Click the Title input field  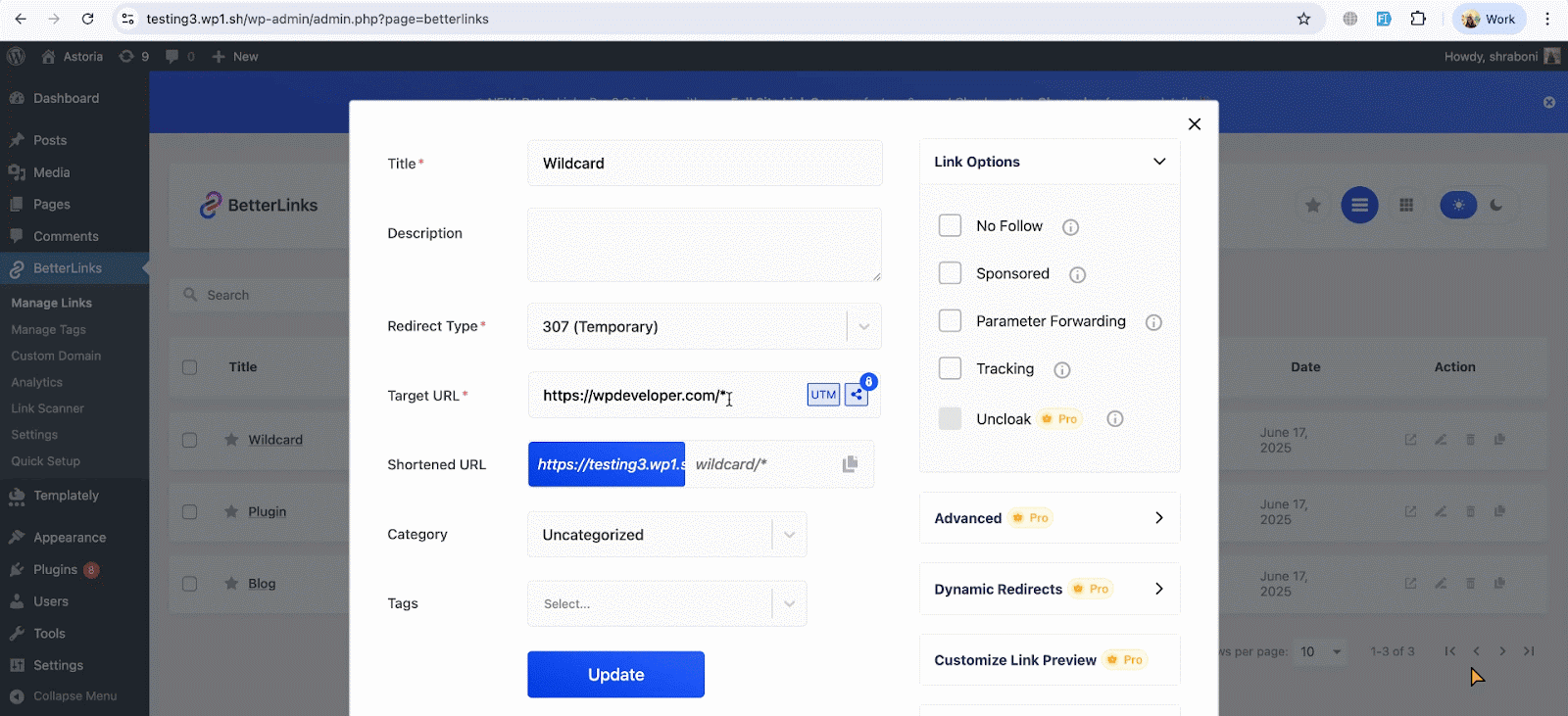point(705,163)
